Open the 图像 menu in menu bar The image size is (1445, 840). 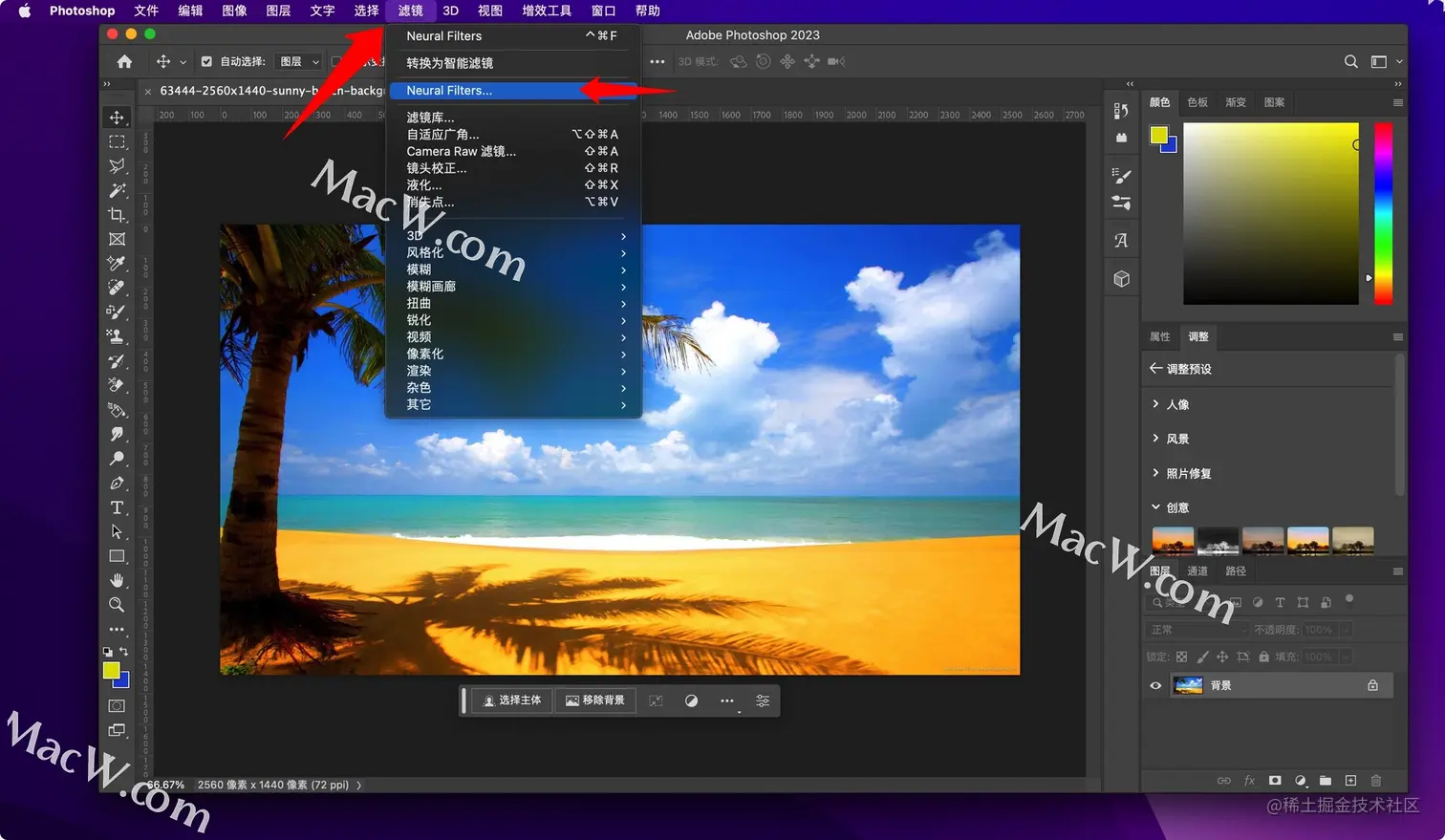point(234,11)
